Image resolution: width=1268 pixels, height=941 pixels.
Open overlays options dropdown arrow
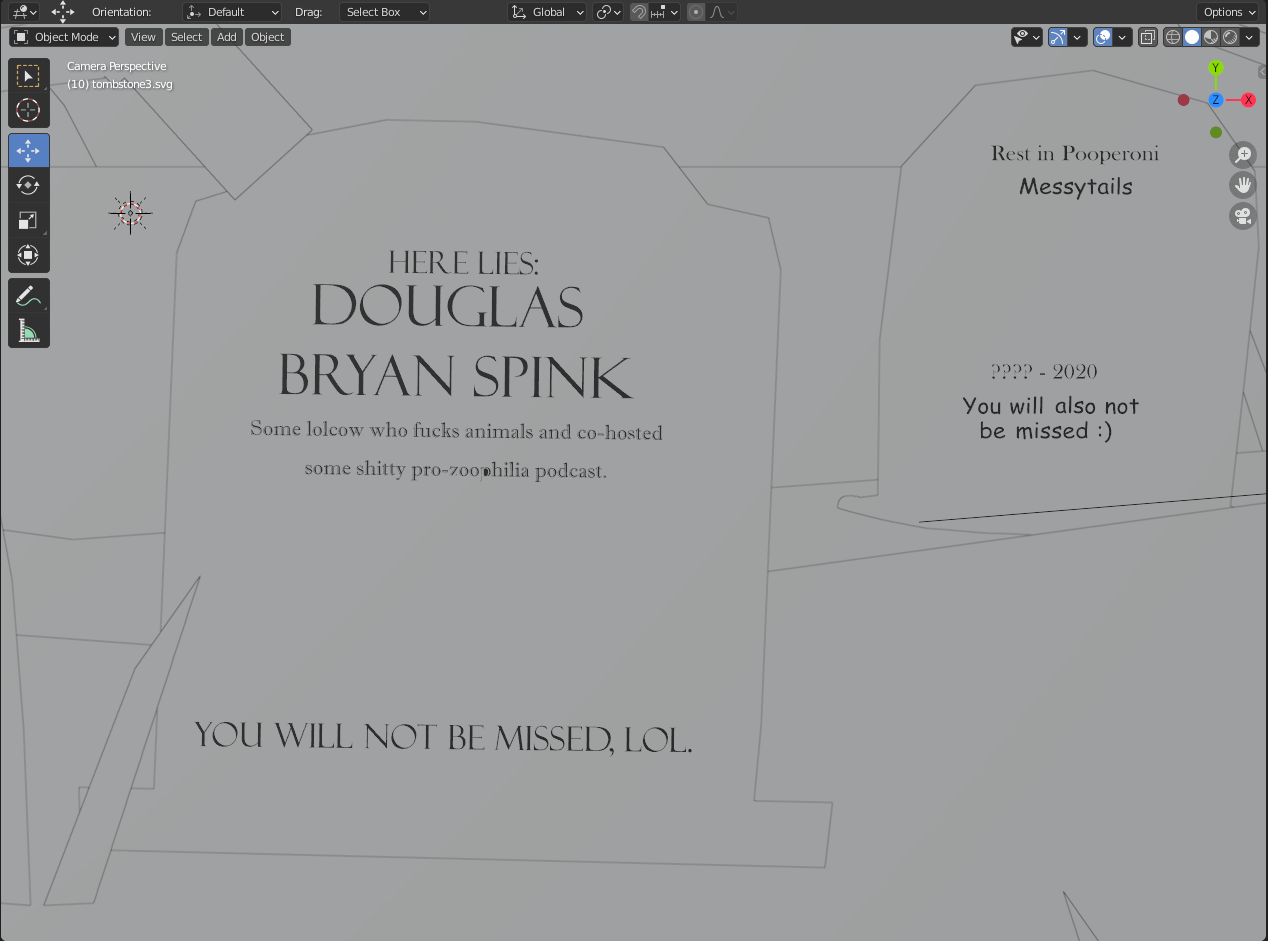coord(1123,37)
